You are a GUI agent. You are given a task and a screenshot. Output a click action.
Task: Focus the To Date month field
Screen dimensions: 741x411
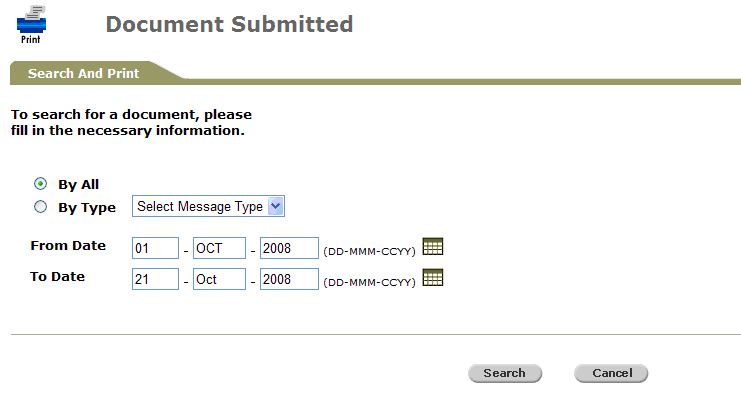pos(219,280)
